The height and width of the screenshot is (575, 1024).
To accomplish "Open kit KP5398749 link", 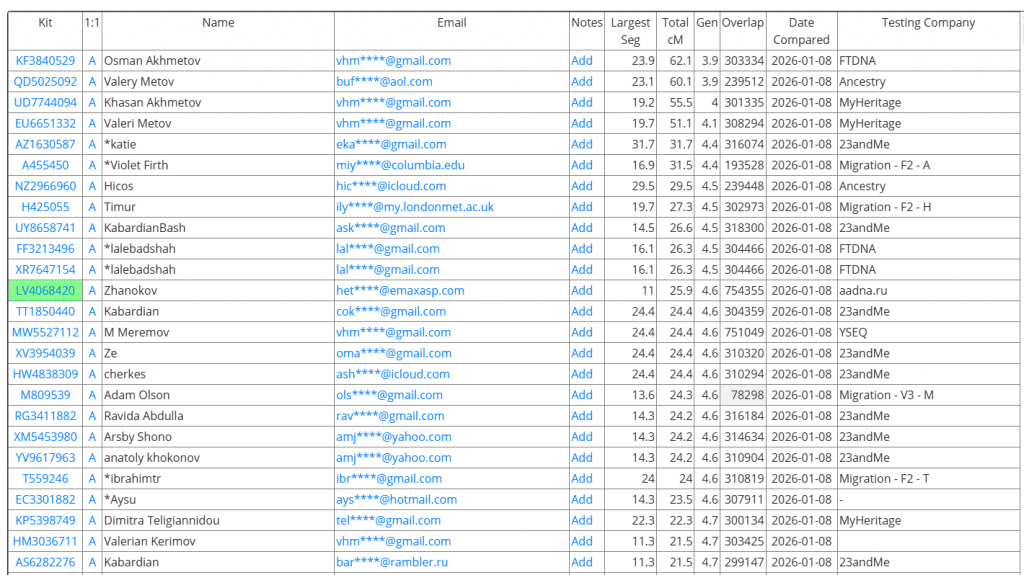I will point(45,521).
